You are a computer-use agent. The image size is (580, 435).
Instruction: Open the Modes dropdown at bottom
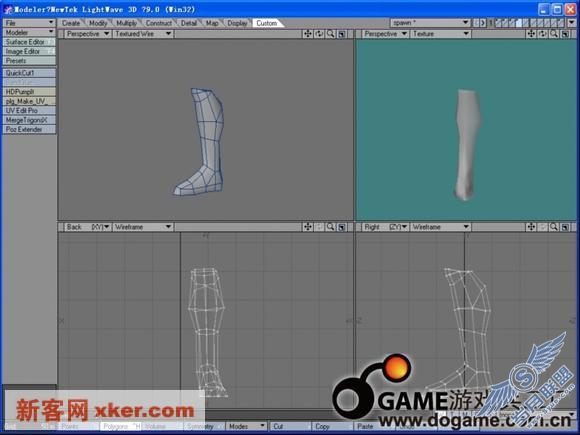(246, 426)
